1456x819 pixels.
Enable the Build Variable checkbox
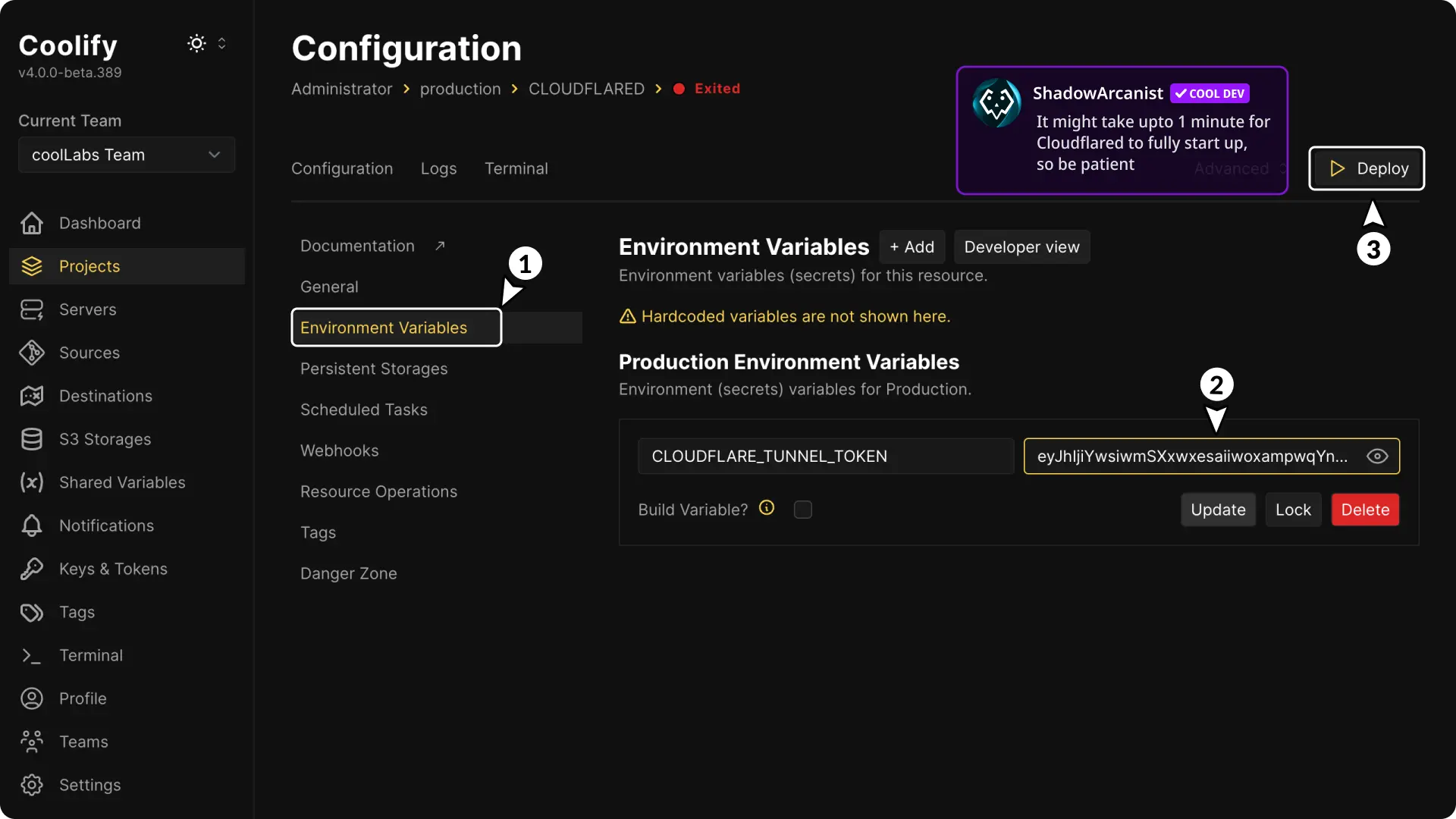tap(802, 510)
